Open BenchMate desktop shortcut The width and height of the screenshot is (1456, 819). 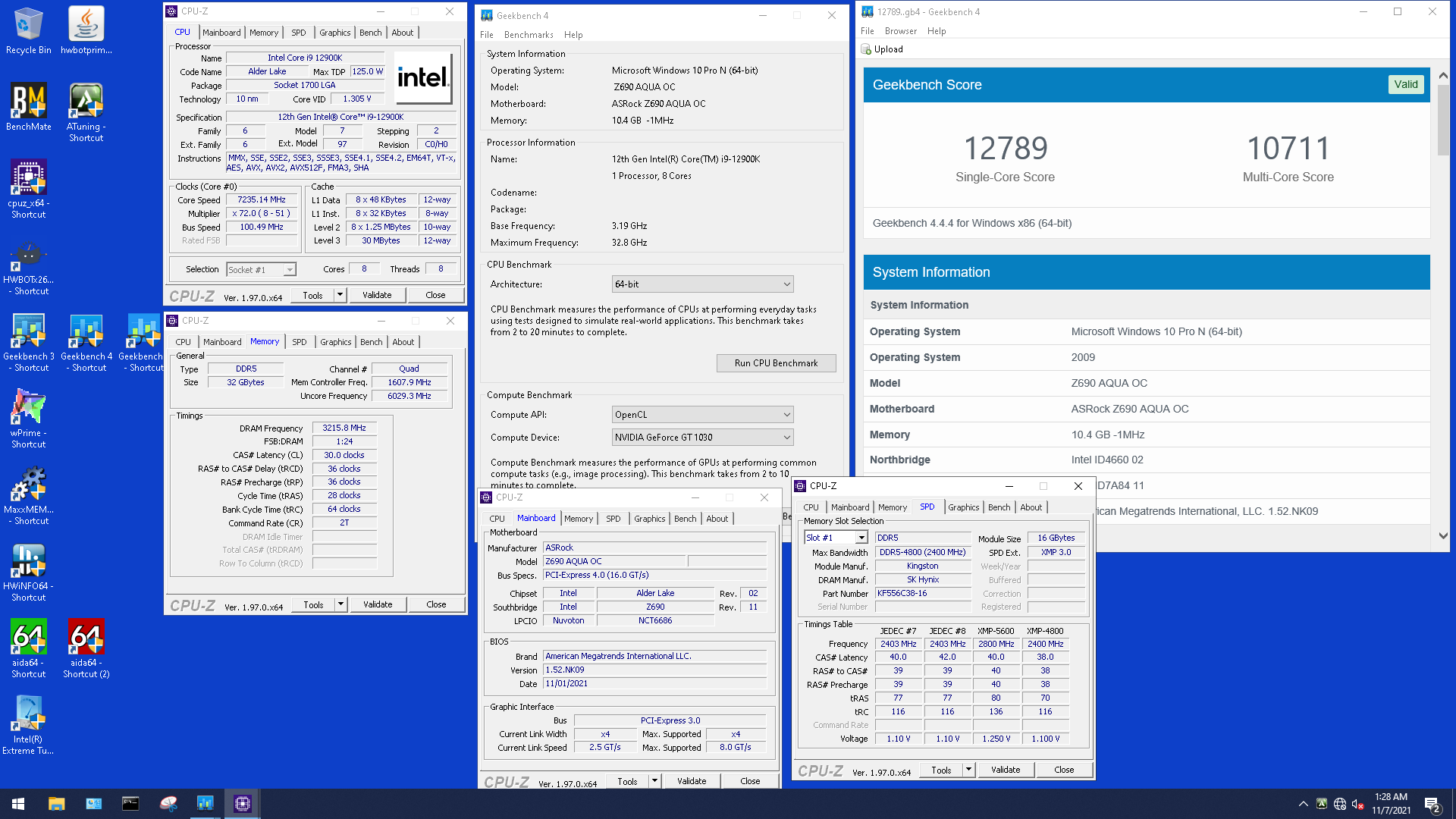tap(28, 107)
